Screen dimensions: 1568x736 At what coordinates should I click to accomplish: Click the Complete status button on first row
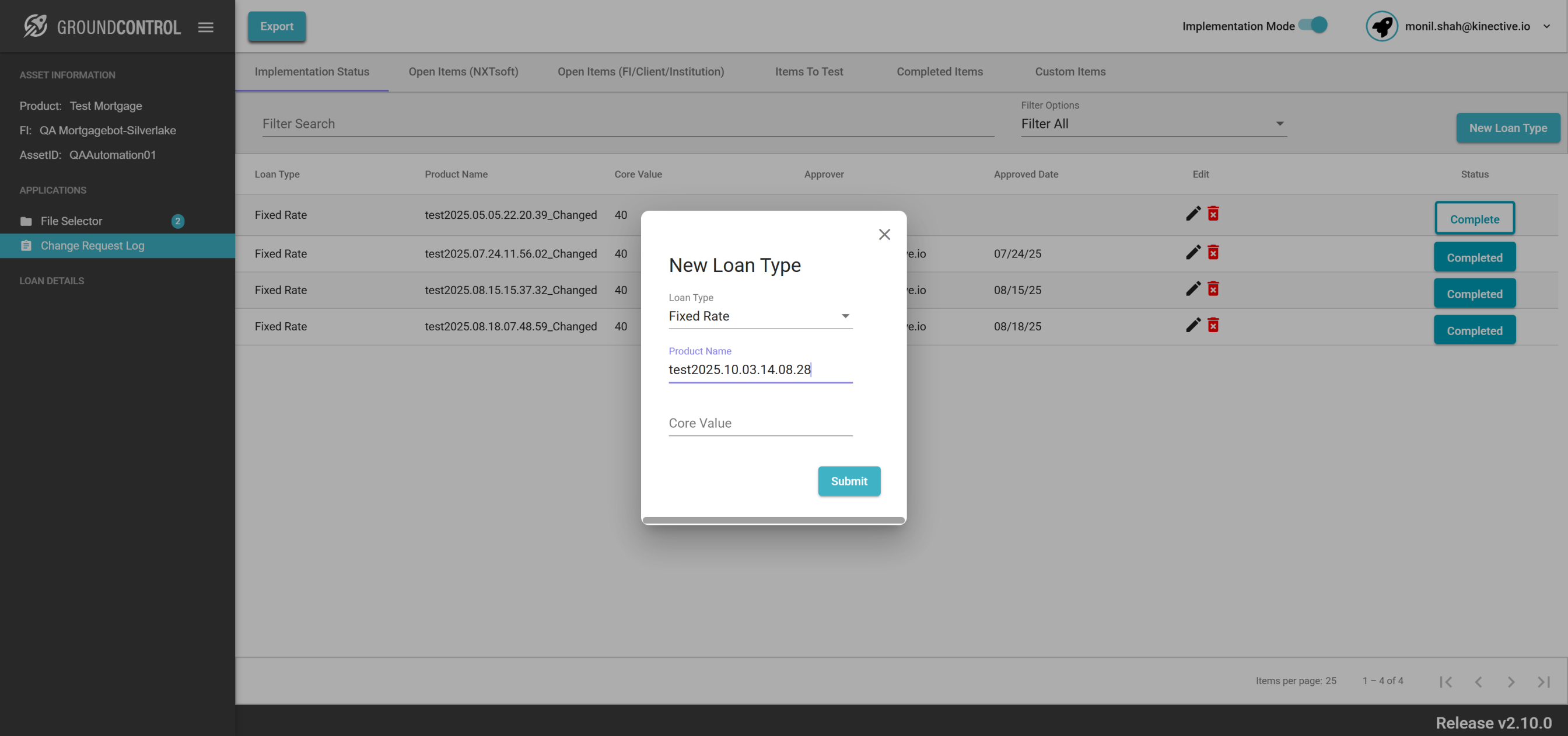point(1474,219)
